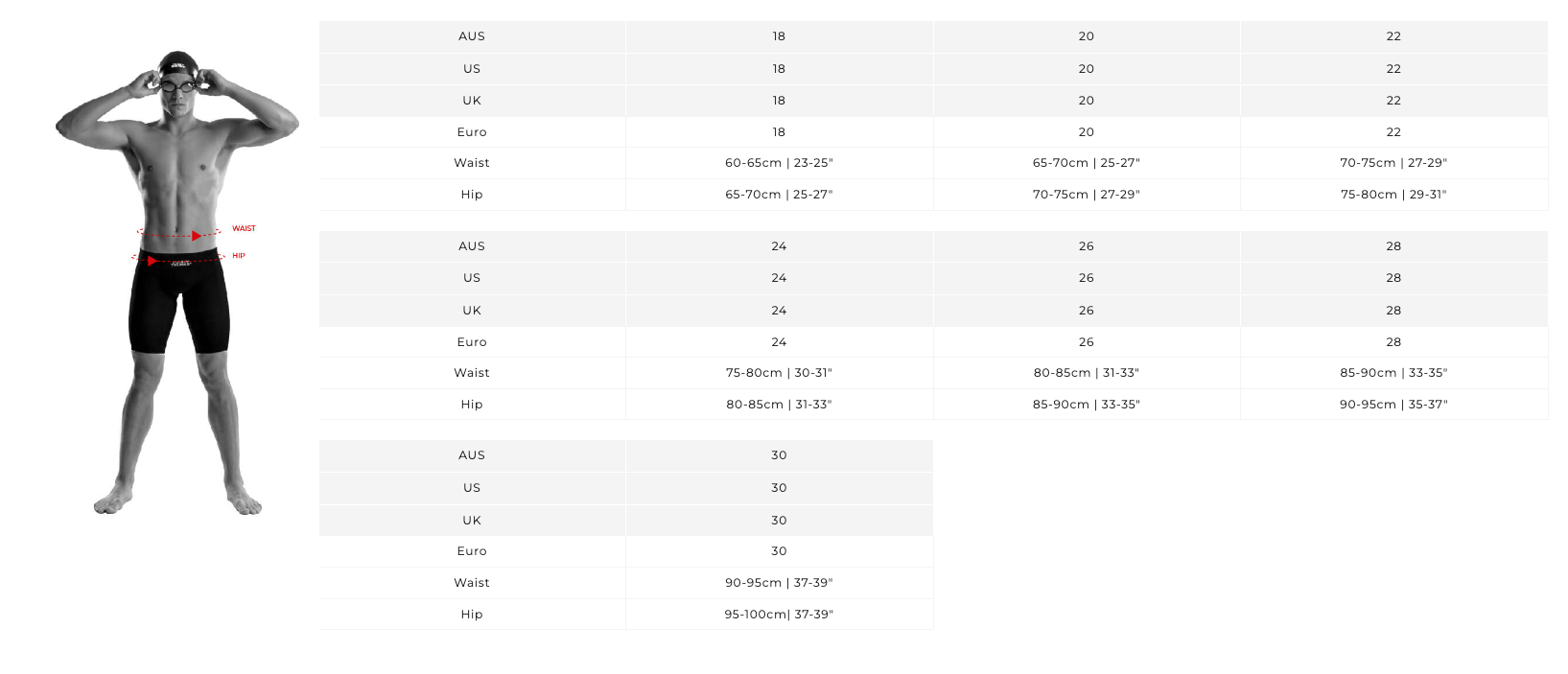The height and width of the screenshot is (674, 1568).
Task: Click the swimmer's goggles in the photo
Action: point(177,85)
